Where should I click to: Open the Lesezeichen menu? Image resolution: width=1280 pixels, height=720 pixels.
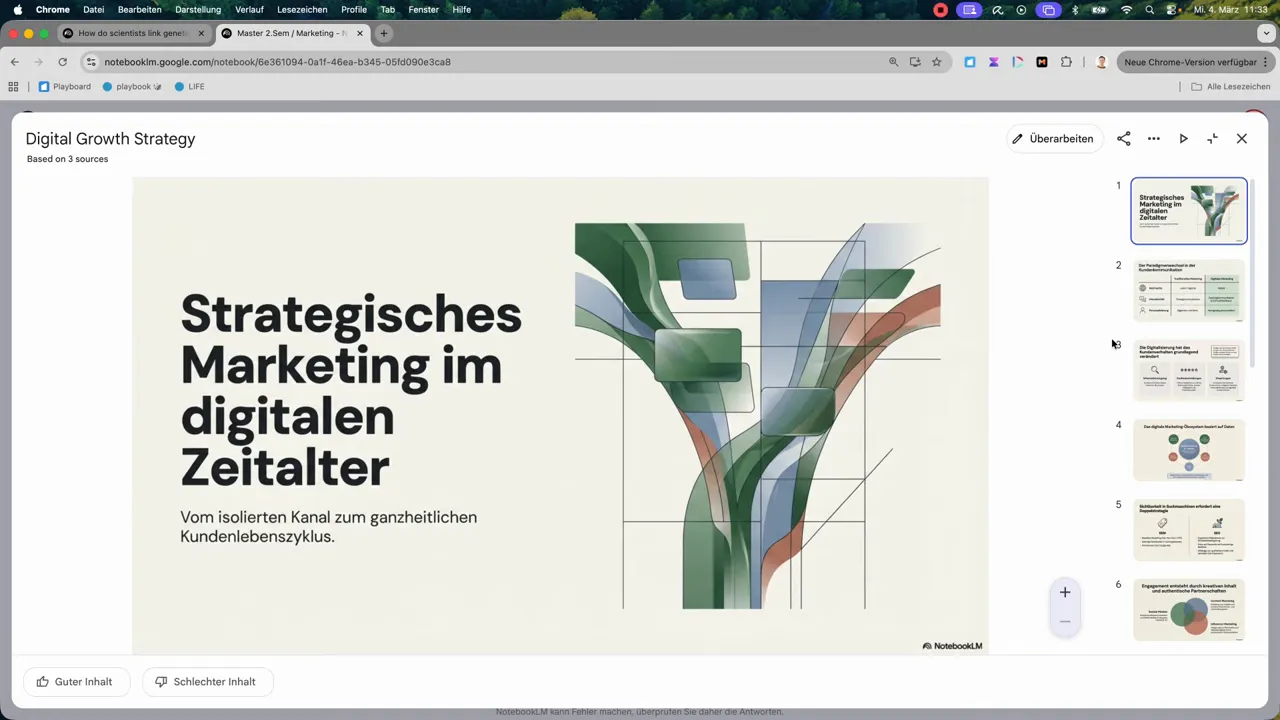[302, 9]
